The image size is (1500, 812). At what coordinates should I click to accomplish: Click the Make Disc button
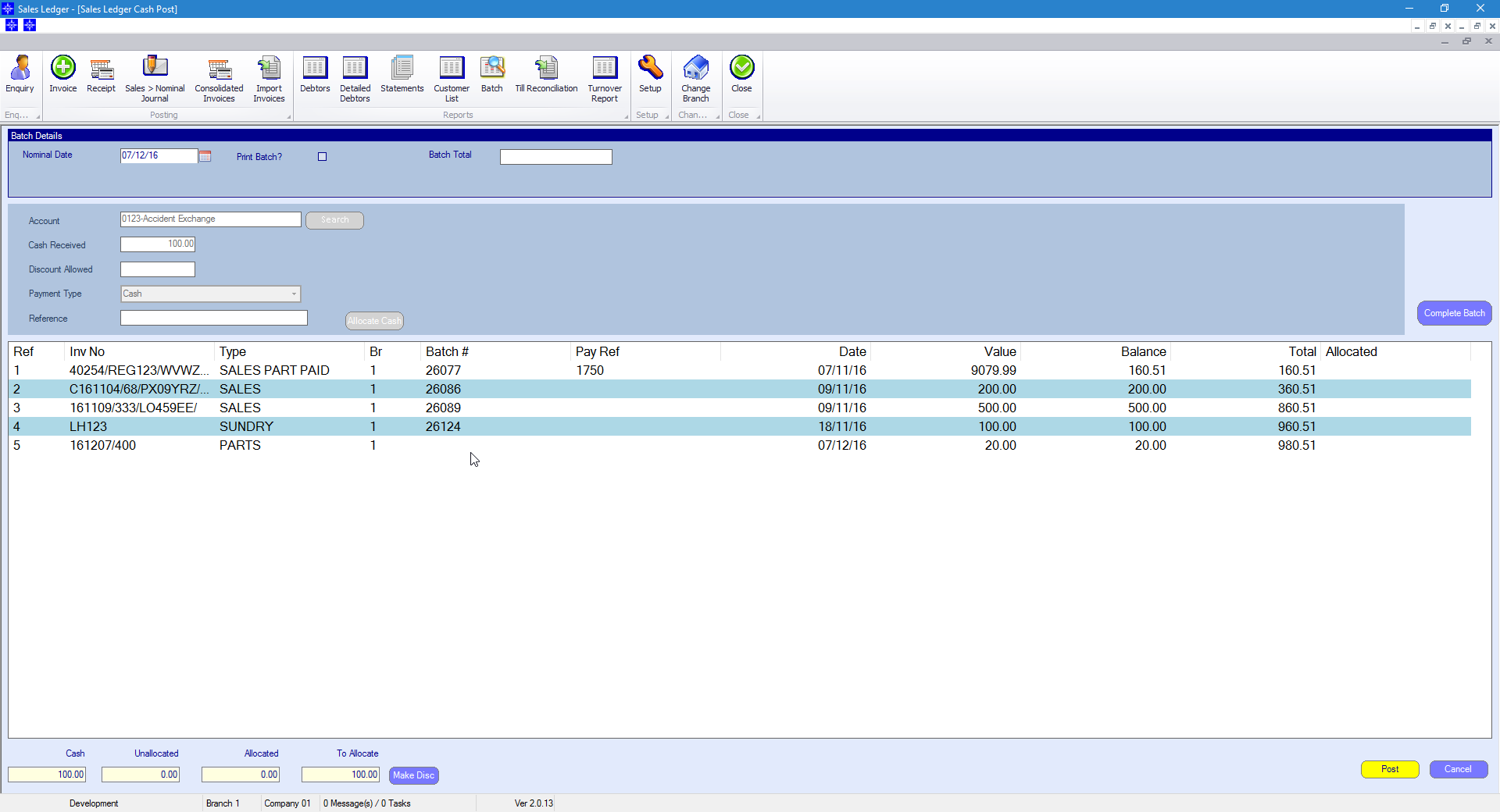point(413,775)
